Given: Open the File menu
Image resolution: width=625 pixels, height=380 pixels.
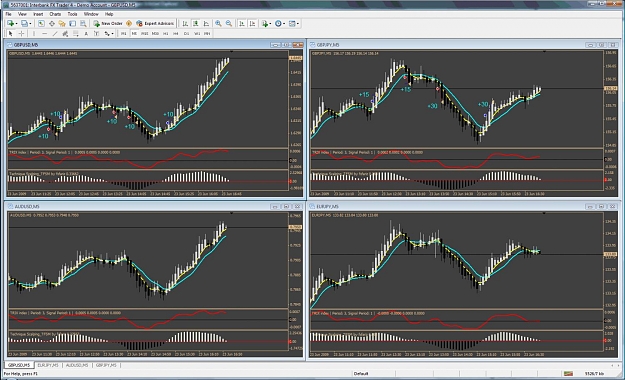Looking at the screenshot, I should pos(8,14).
